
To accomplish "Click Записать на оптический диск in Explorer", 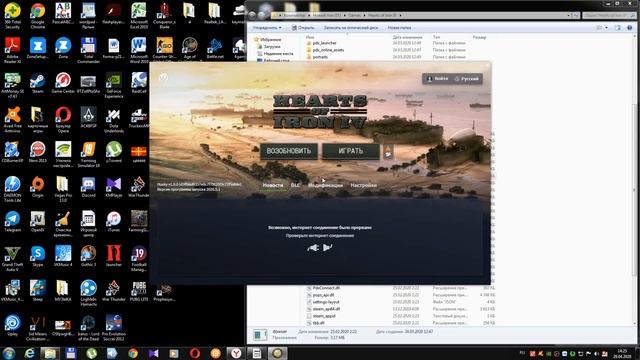I will (x=351, y=28).
